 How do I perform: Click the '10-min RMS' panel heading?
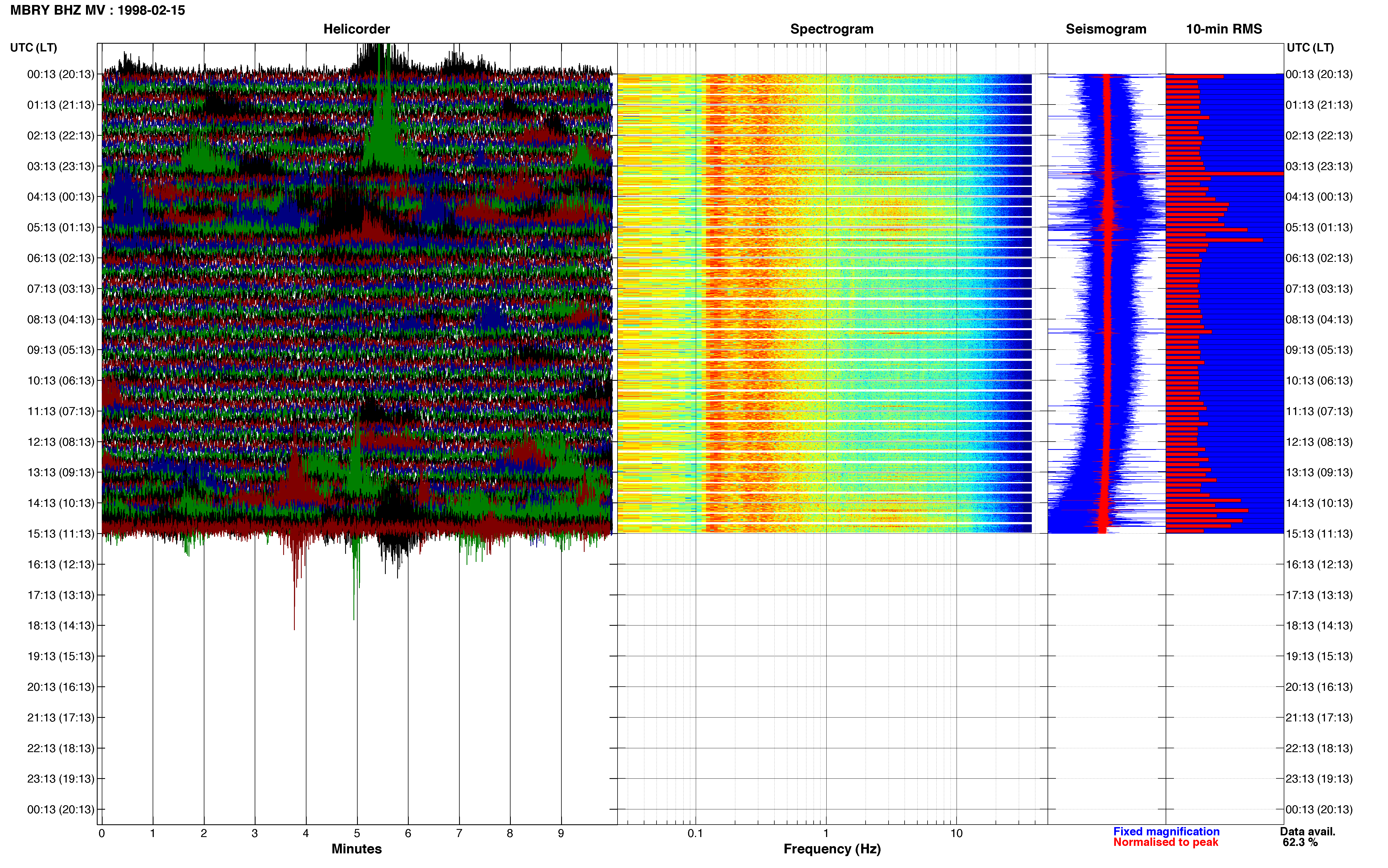click(1224, 29)
